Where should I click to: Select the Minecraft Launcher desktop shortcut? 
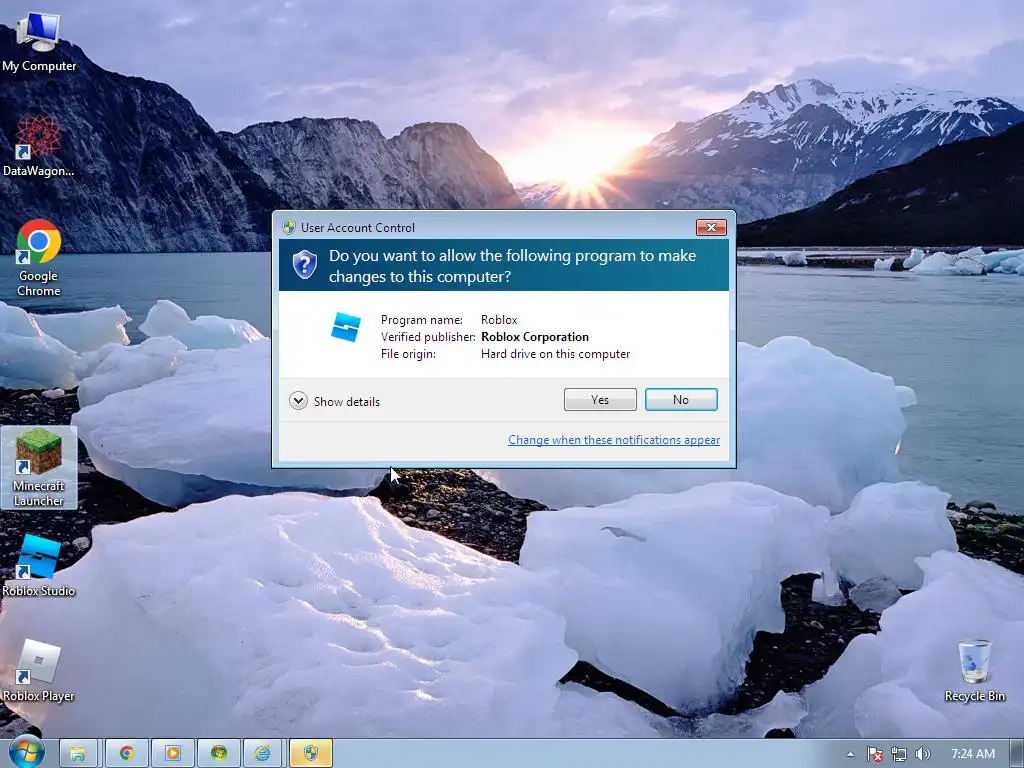(x=39, y=468)
